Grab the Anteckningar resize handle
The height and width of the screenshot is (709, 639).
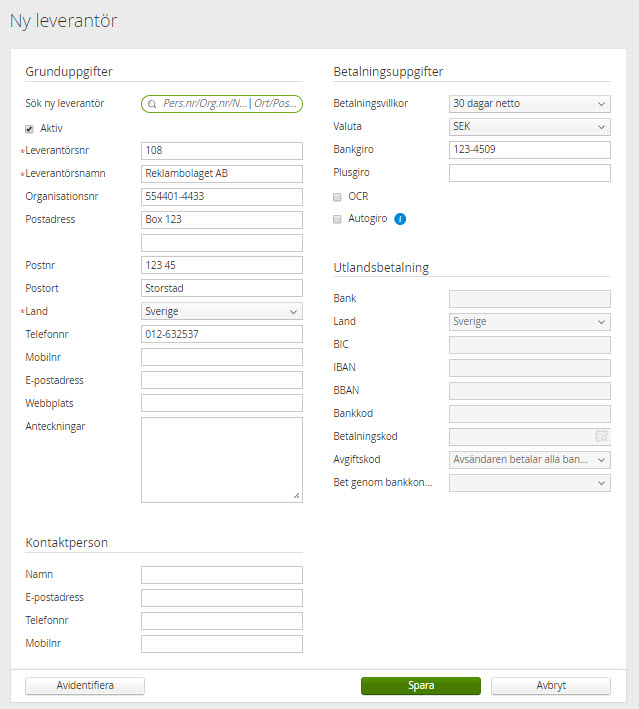pyautogui.click(x=297, y=496)
